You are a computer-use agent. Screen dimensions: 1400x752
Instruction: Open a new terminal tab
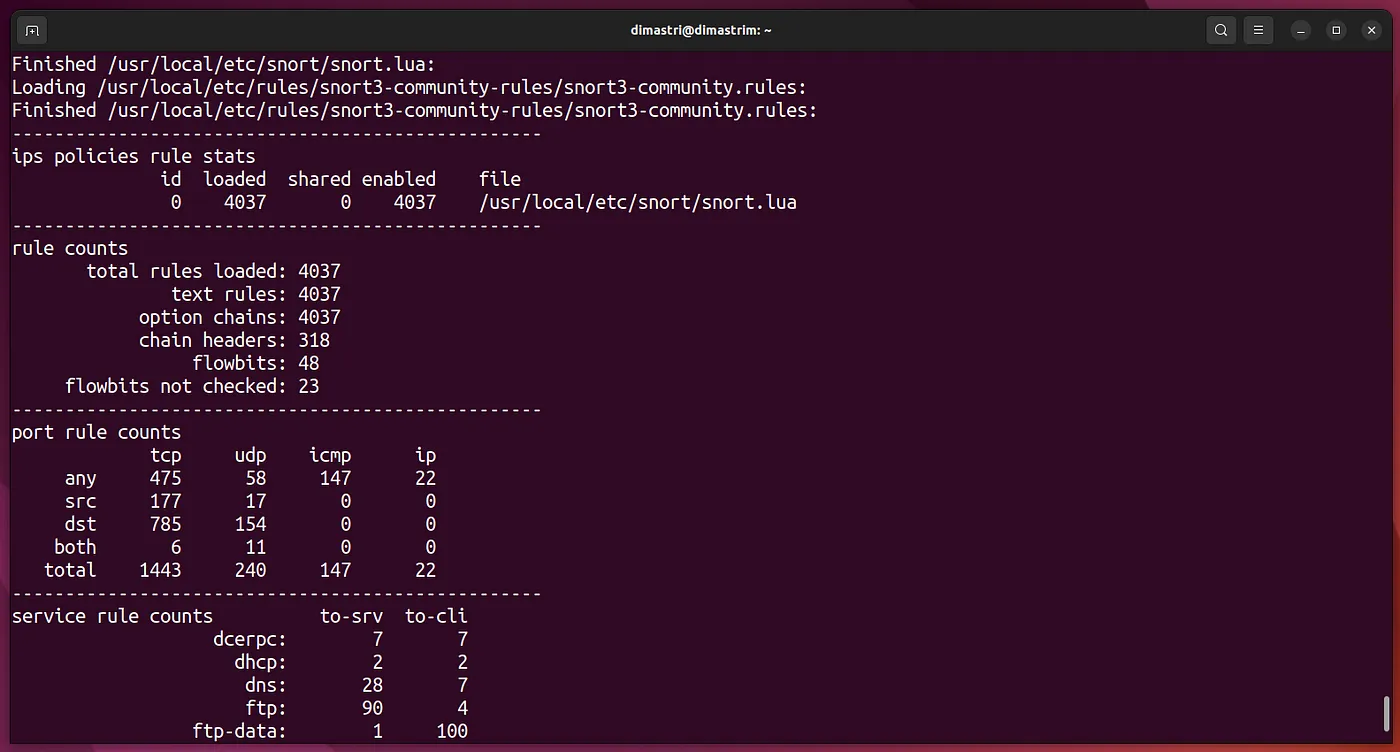click(x=32, y=30)
